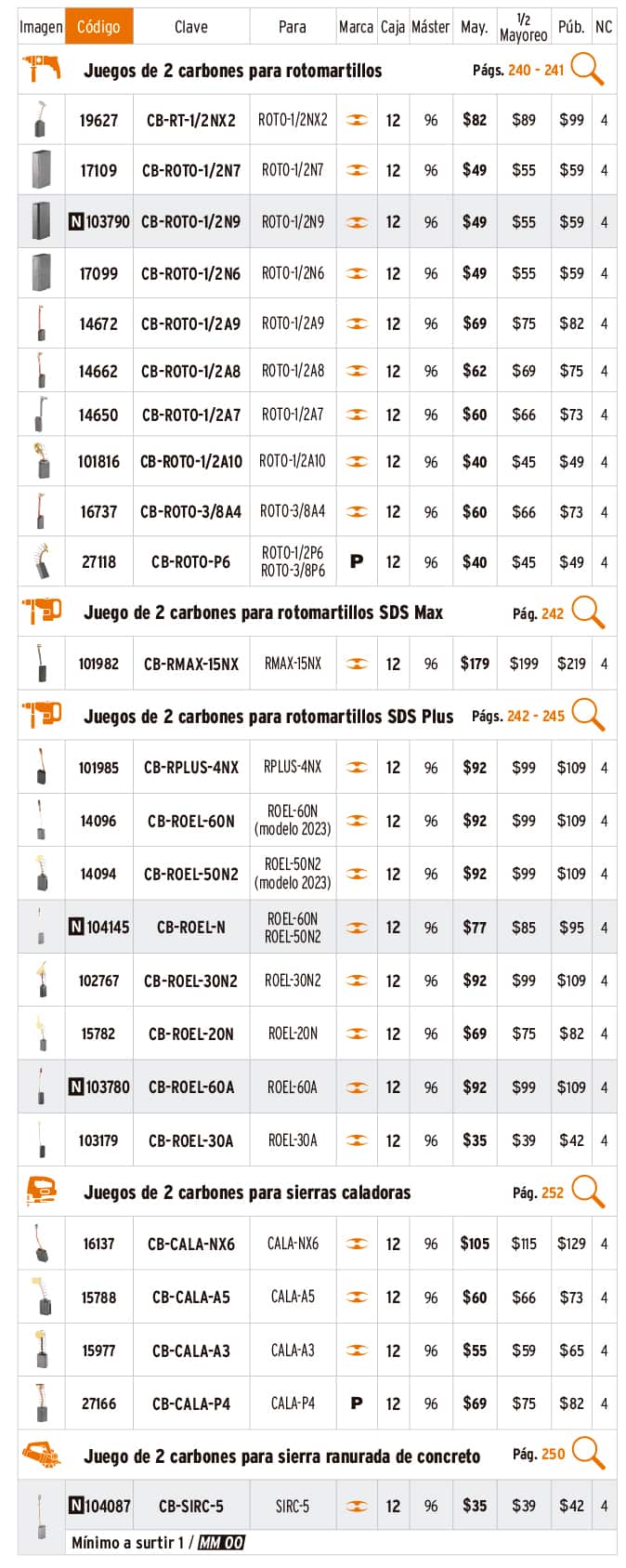Click the concrete saw icon in the last section header

click(x=41, y=1455)
